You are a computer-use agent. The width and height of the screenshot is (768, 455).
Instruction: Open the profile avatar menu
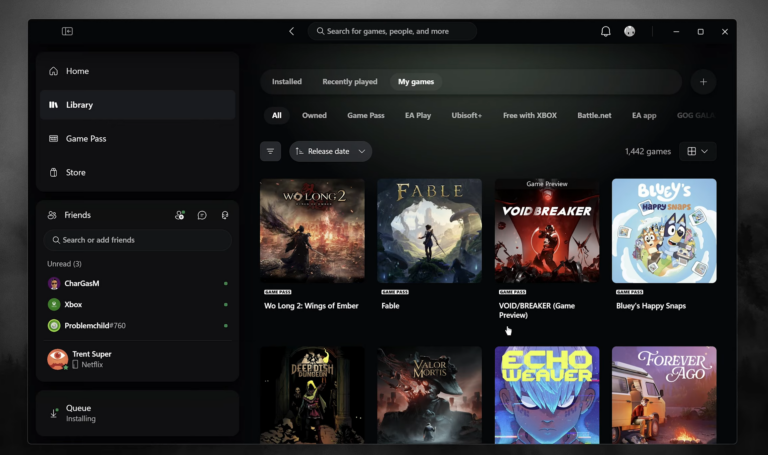click(629, 31)
